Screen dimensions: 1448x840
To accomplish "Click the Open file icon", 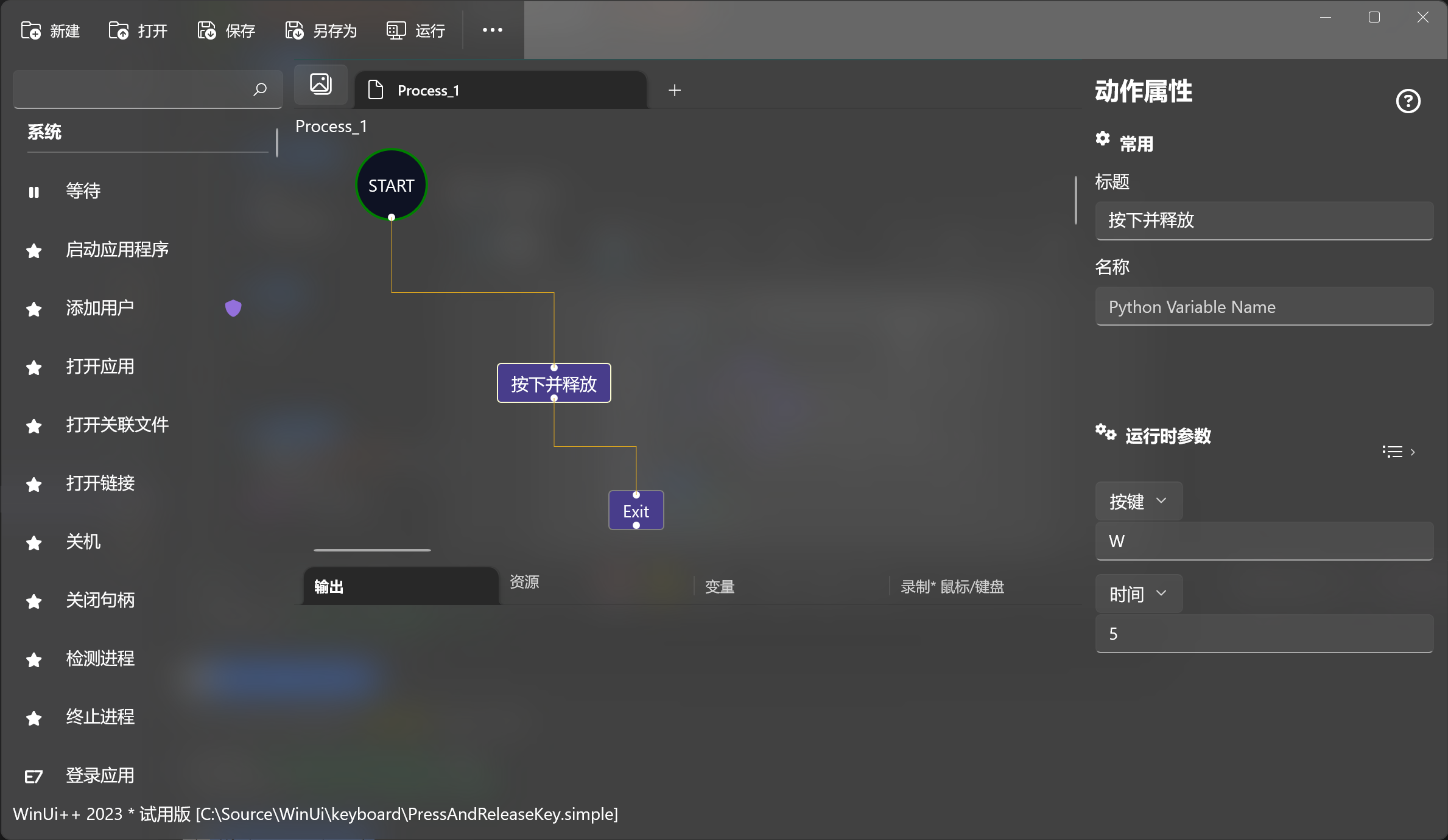I will pyautogui.click(x=118, y=30).
